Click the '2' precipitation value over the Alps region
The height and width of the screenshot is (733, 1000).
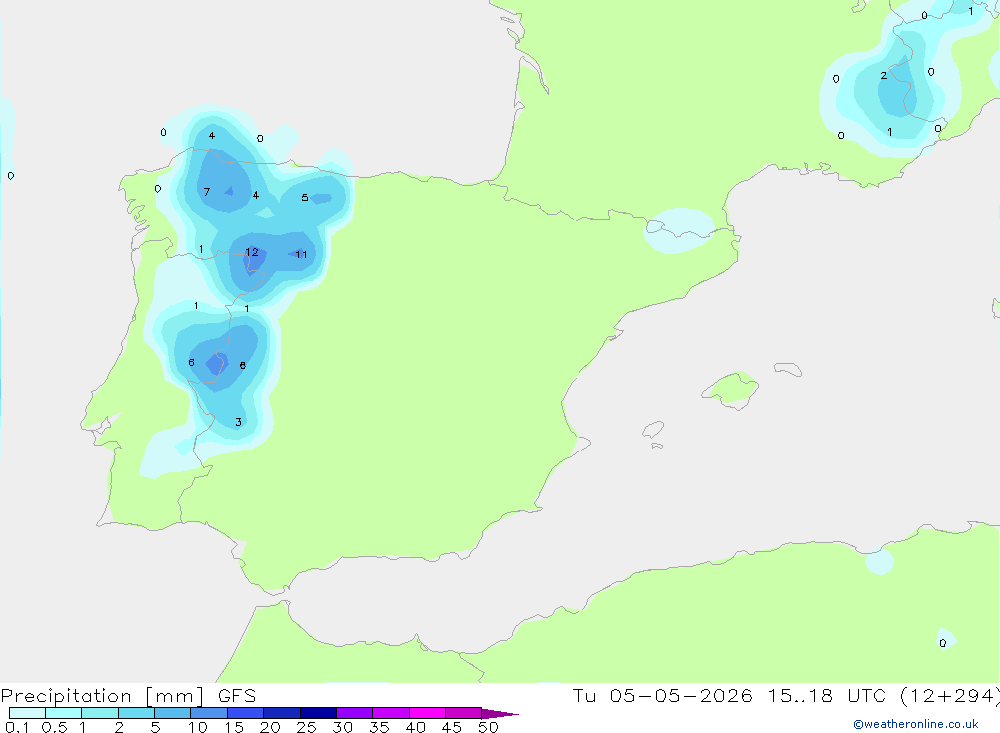[883, 75]
